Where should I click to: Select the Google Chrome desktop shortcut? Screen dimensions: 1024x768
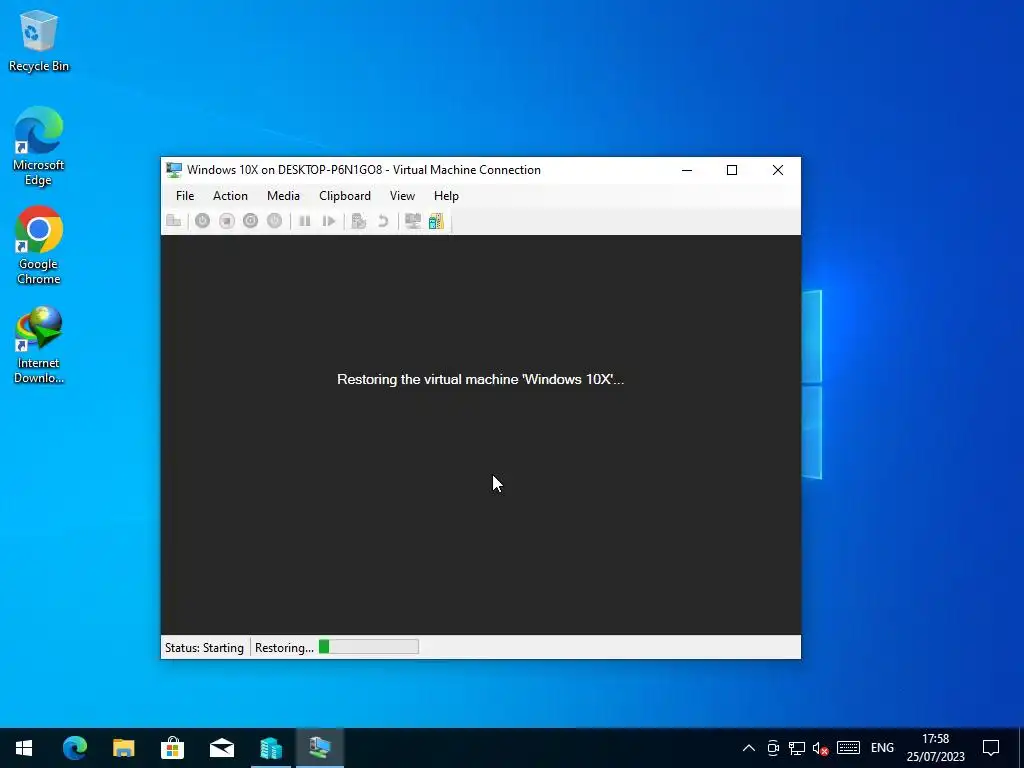coord(39,246)
